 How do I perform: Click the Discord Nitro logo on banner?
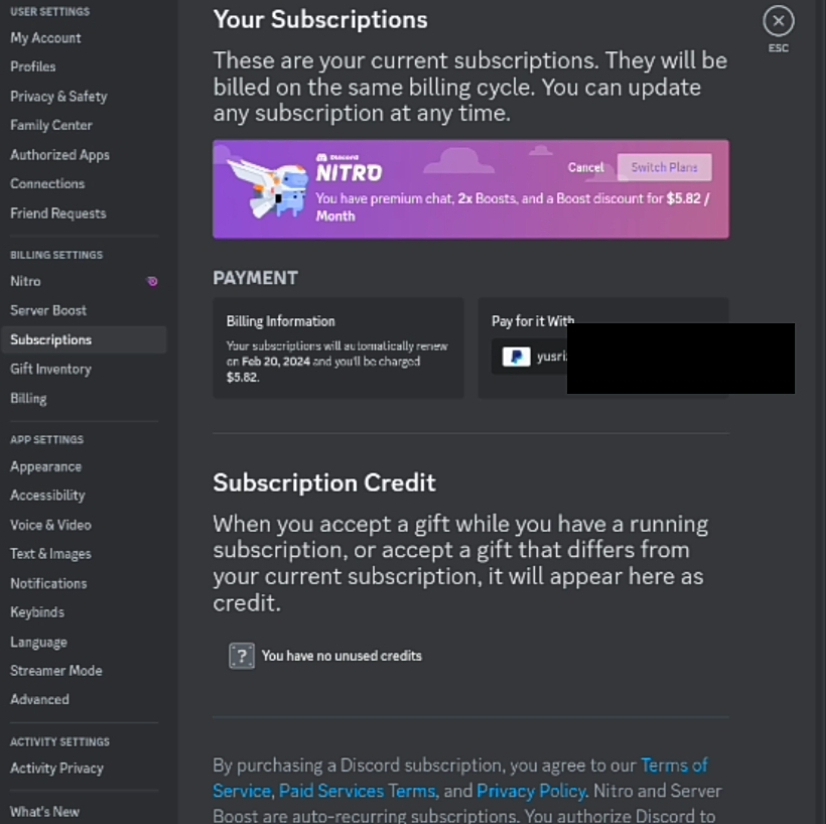[349, 168]
